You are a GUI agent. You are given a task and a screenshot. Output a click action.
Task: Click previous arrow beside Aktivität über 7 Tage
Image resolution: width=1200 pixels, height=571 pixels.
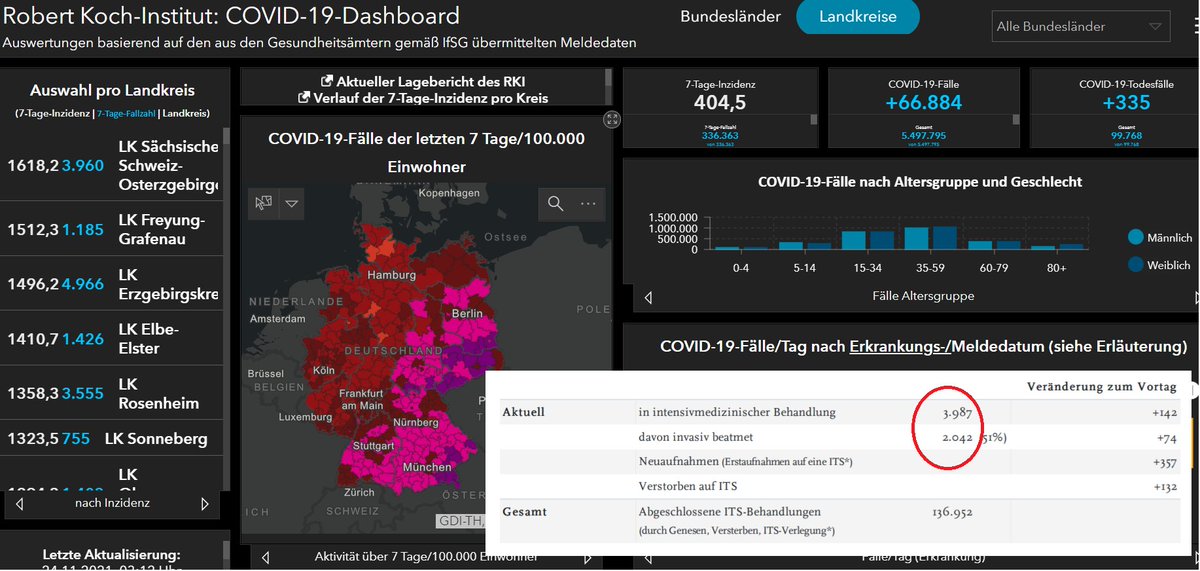(x=265, y=557)
